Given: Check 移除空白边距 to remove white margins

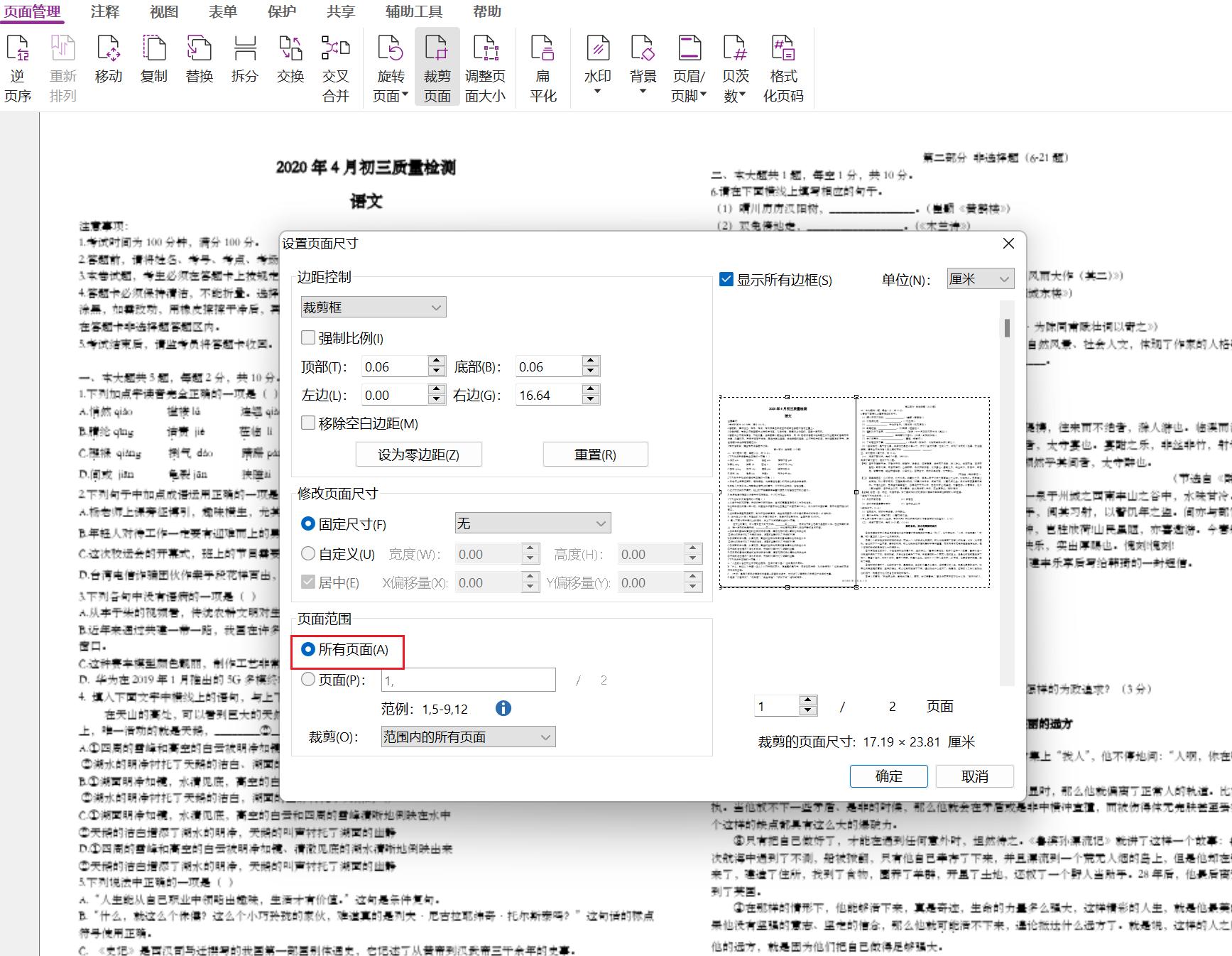Looking at the screenshot, I should (308, 423).
